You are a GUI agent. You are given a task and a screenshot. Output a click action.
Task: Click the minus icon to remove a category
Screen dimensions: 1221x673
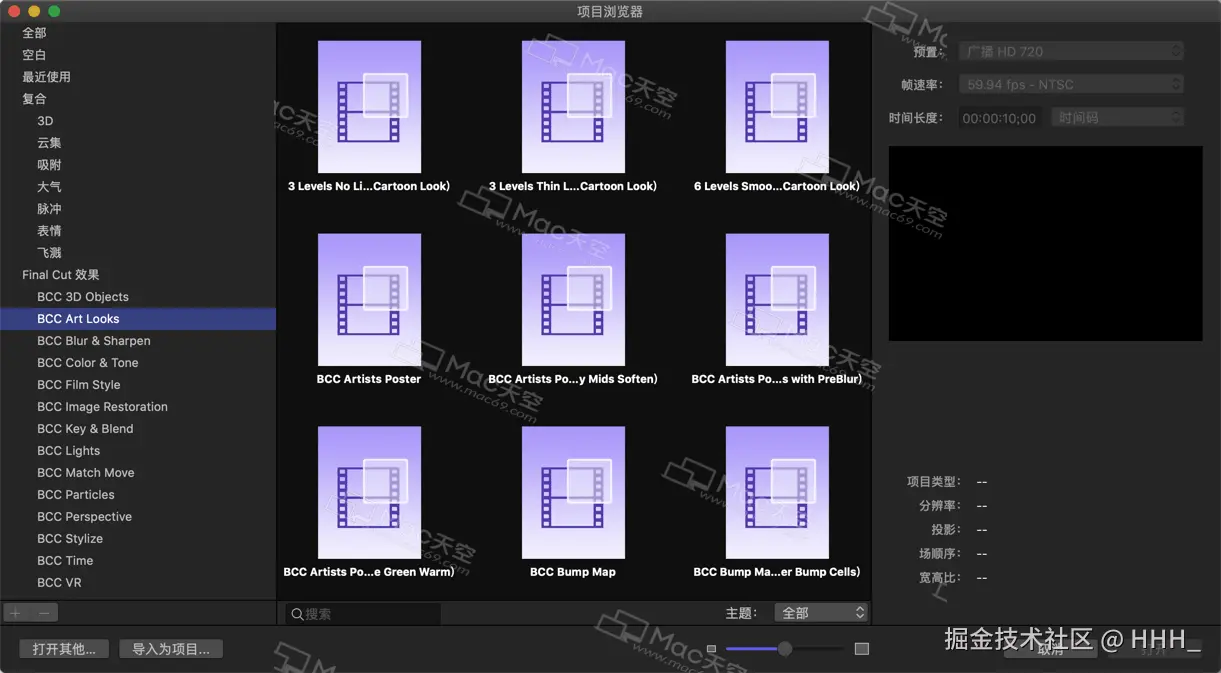44,613
